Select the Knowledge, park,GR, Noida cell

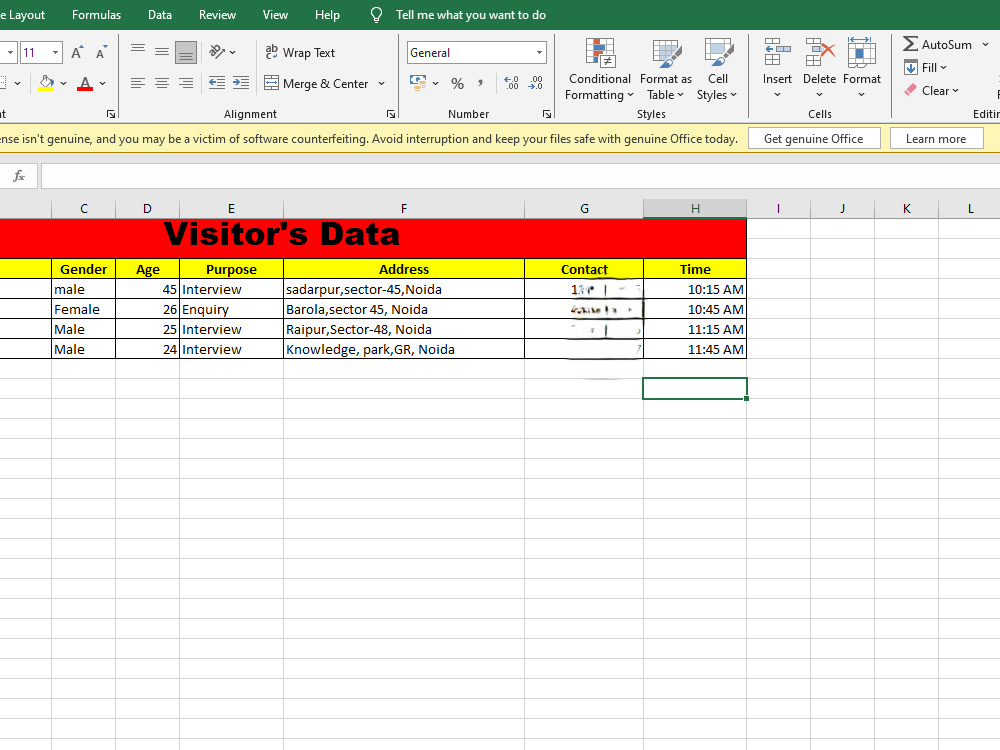[x=404, y=349]
